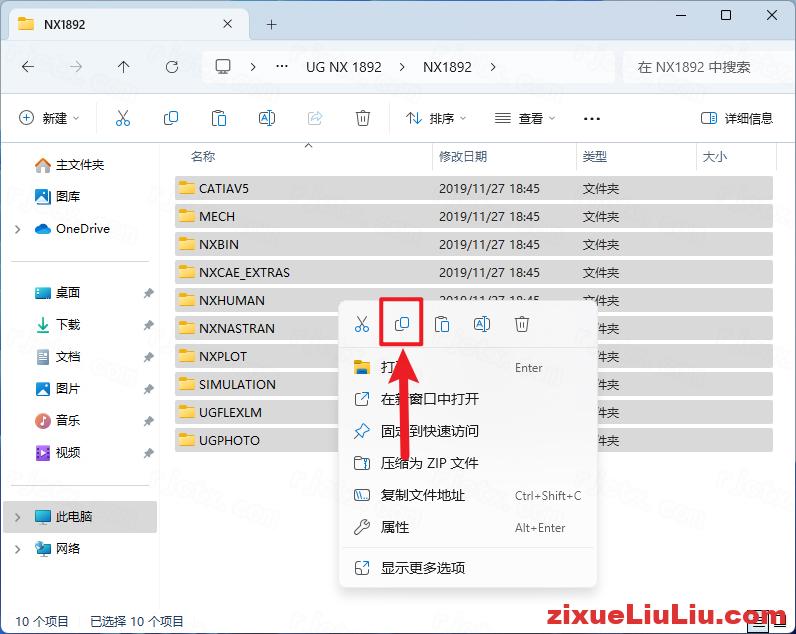Click the NX1892 breadcrumb in the address bar
Image resolution: width=796 pixels, height=634 pixels.
coord(447,66)
